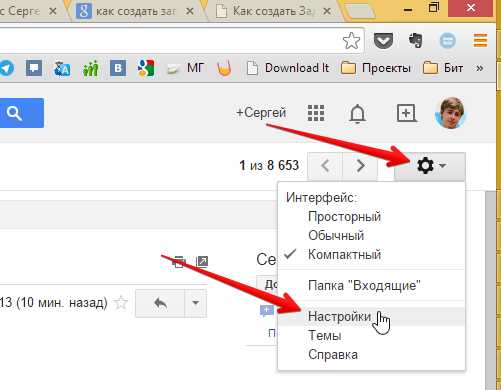
Task: Go to the older message arrow
Action: [360, 166]
